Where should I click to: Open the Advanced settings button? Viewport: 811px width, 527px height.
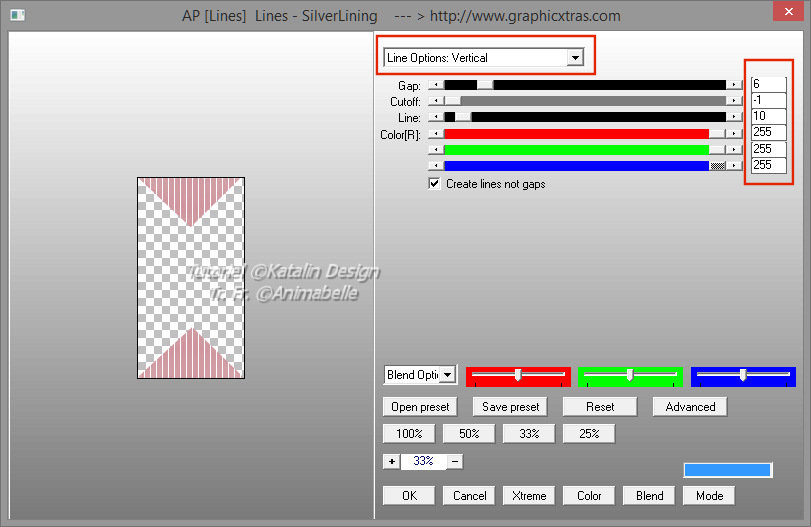pyautogui.click(x=690, y=406)
